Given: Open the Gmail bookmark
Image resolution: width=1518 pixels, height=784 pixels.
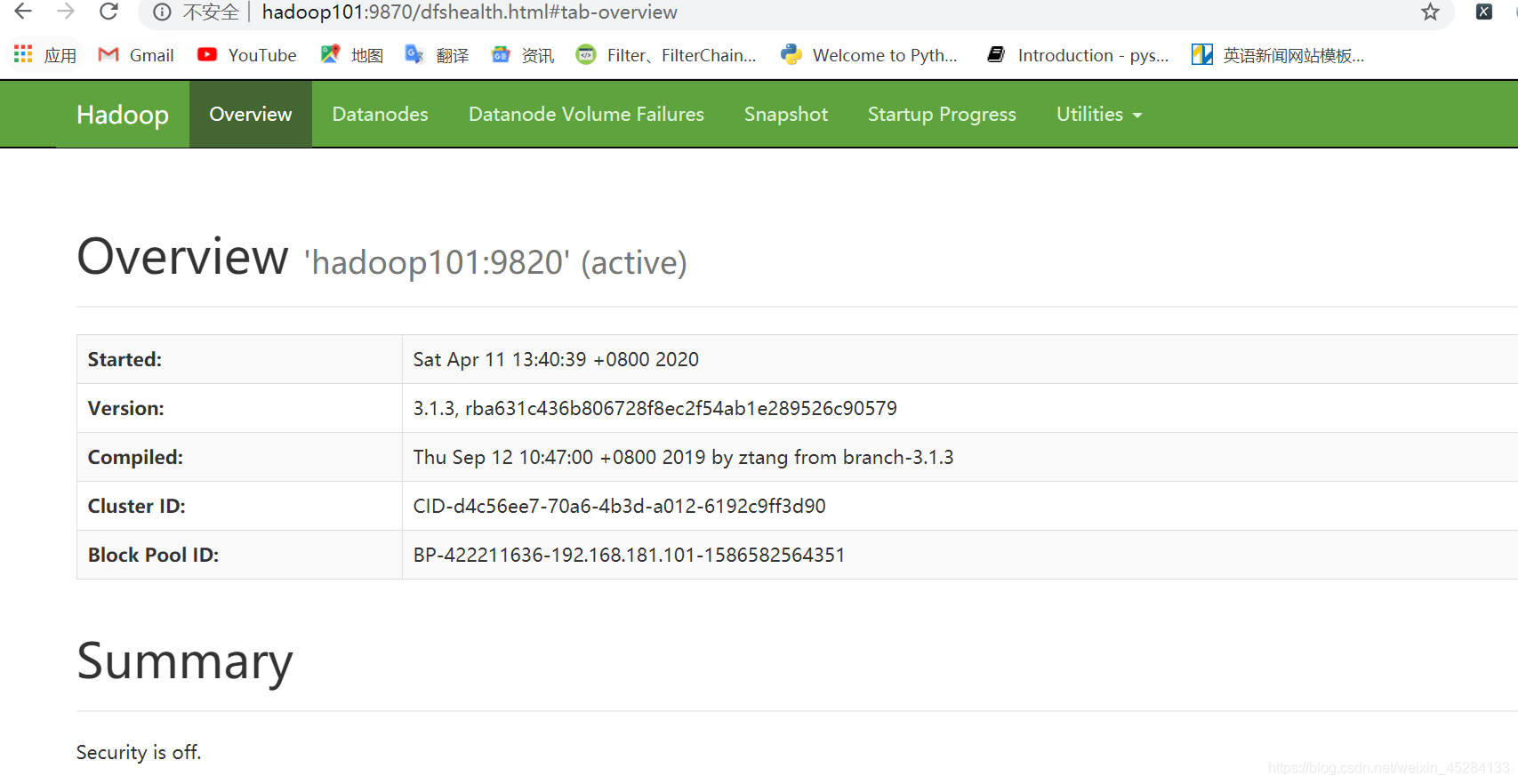Looking at the screenshot, I should (136, 55).
